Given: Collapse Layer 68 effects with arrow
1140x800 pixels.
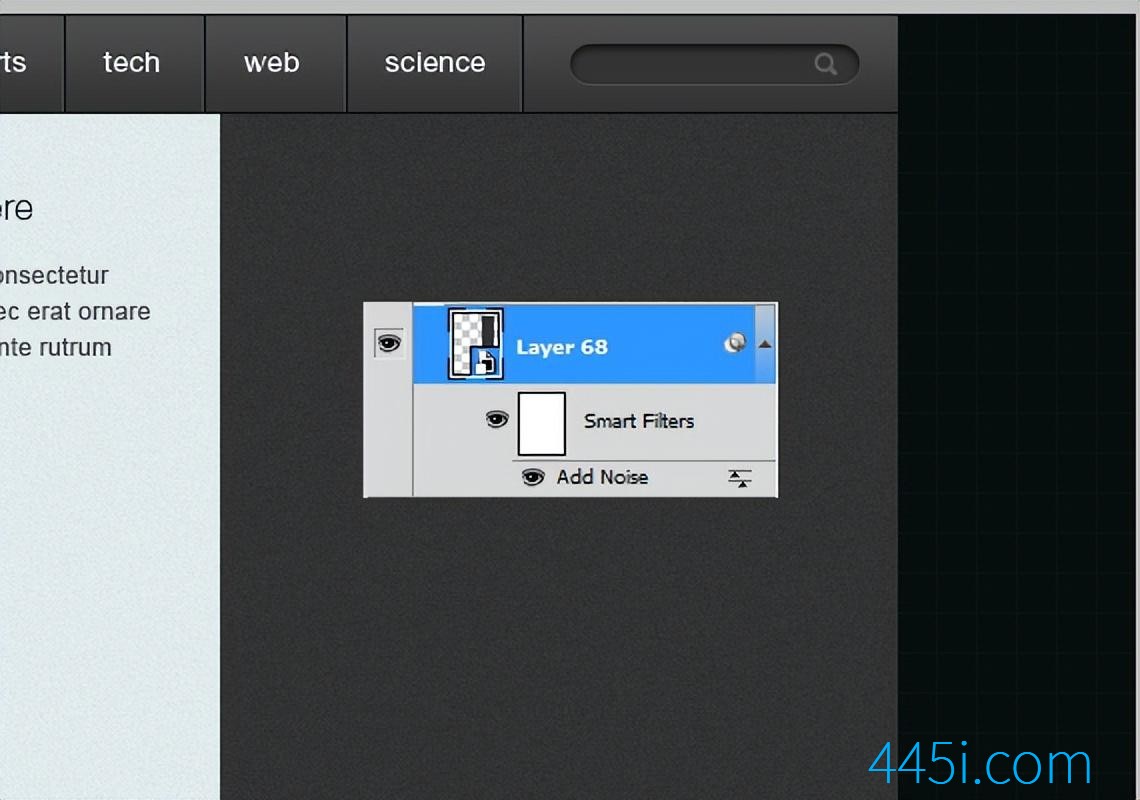Looking at the screenshot, I should pyautogui.click(x=765, y=345).
